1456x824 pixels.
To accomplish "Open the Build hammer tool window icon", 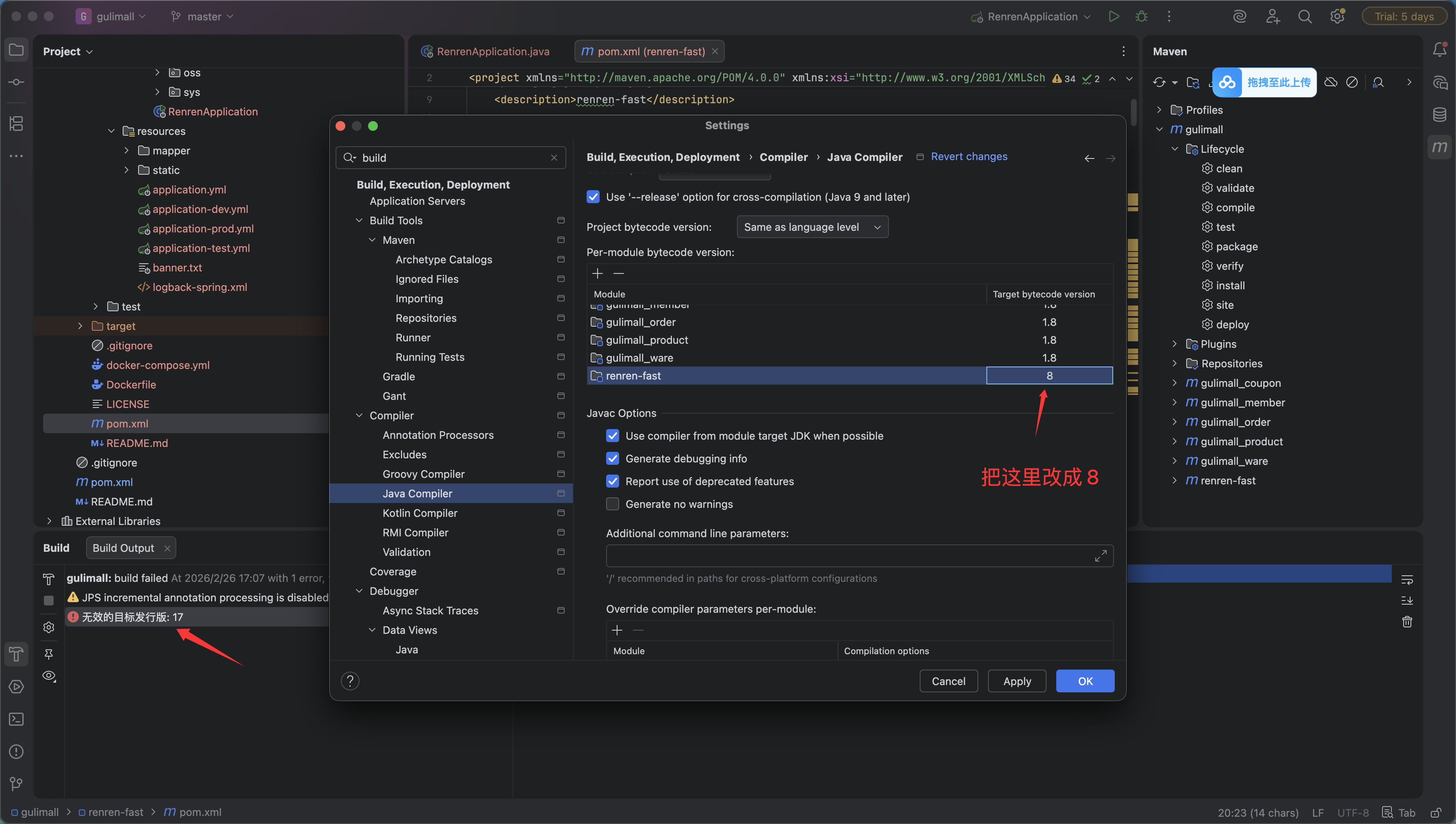I will pyautogui.click(x=16, y=654).
